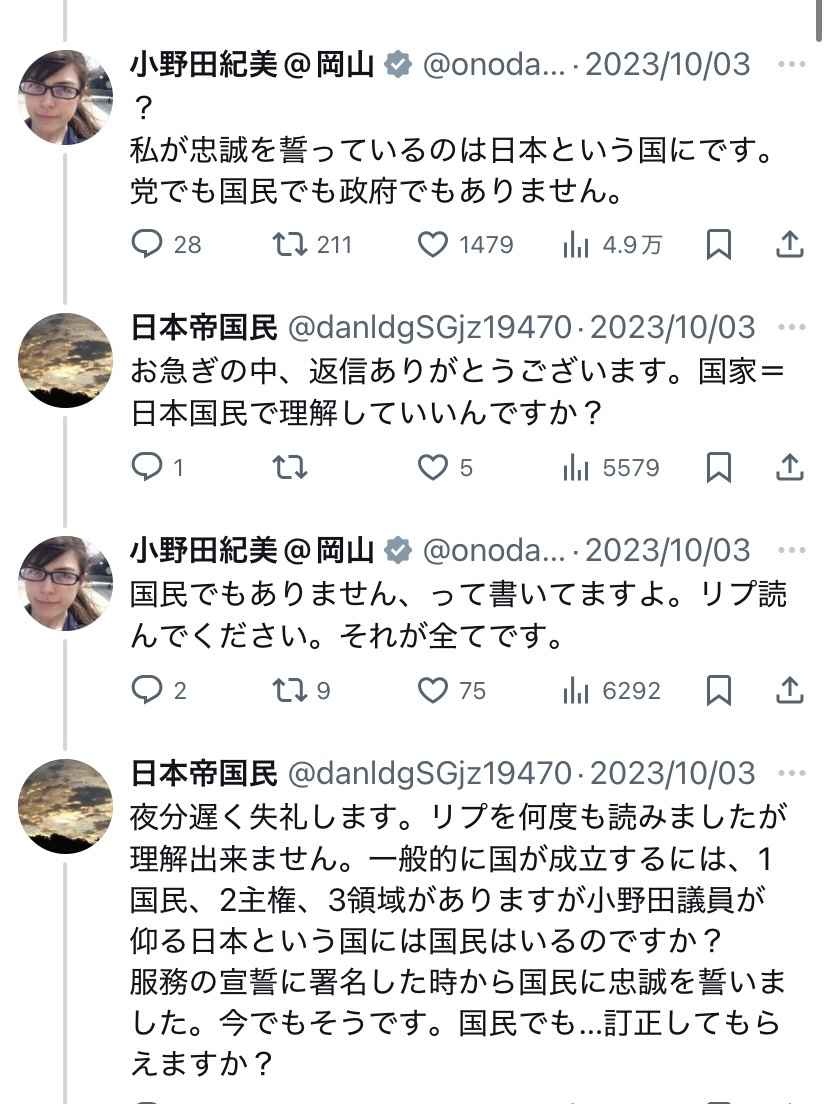Like the tweet with 1479 likes
The image size is (828, 1104).
click(432, 244)
